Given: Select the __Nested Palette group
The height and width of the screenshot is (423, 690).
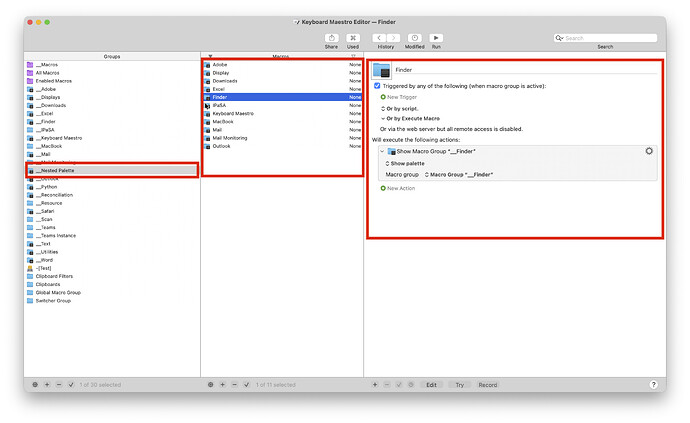Looking at the screenshot, I should tap(112, 170).
